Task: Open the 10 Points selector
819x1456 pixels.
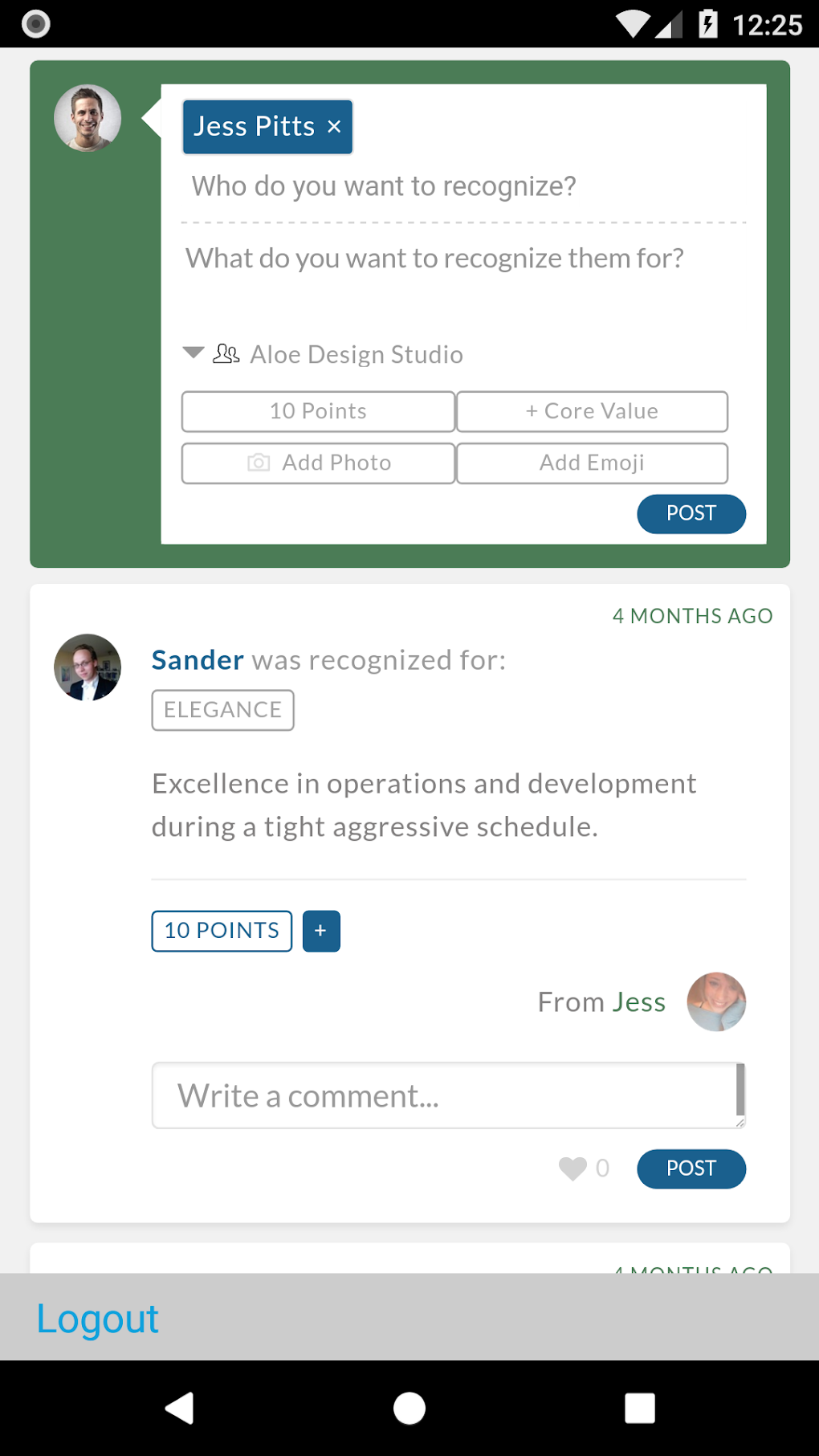Action: coord(319,412)
